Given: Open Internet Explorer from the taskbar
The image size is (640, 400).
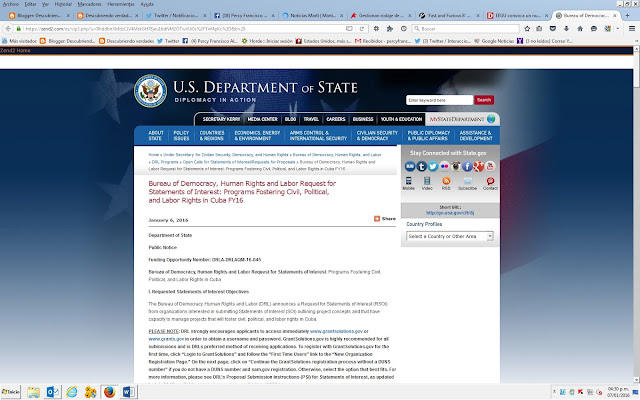Looking at the screenshot, I should click(x=72, y=392).
